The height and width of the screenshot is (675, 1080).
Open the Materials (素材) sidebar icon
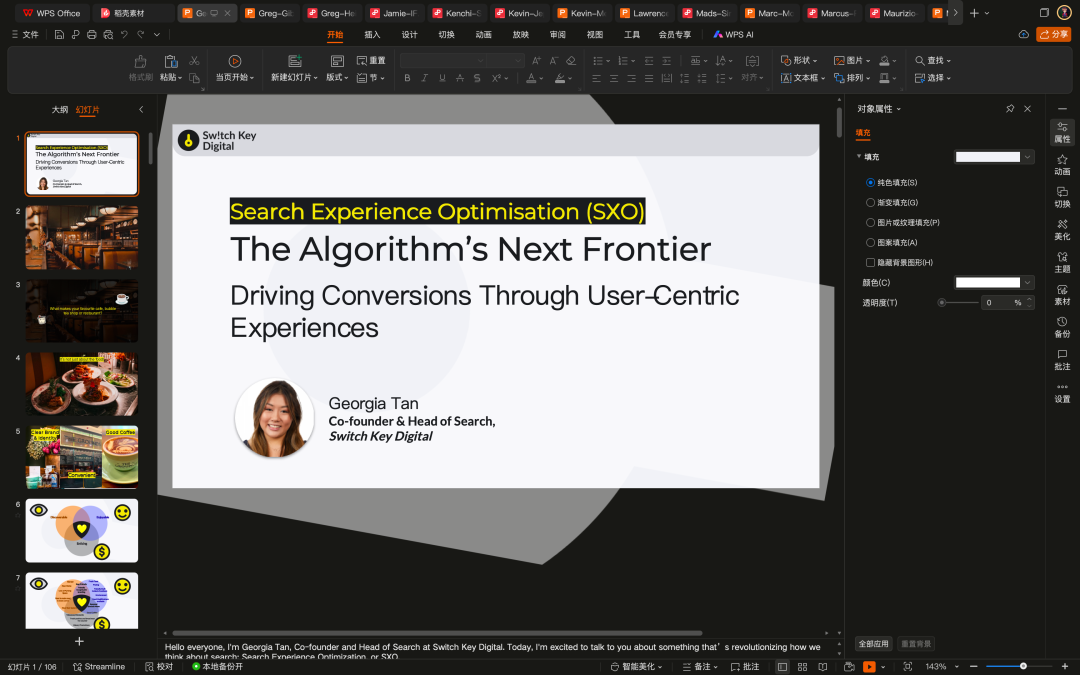1062,295
